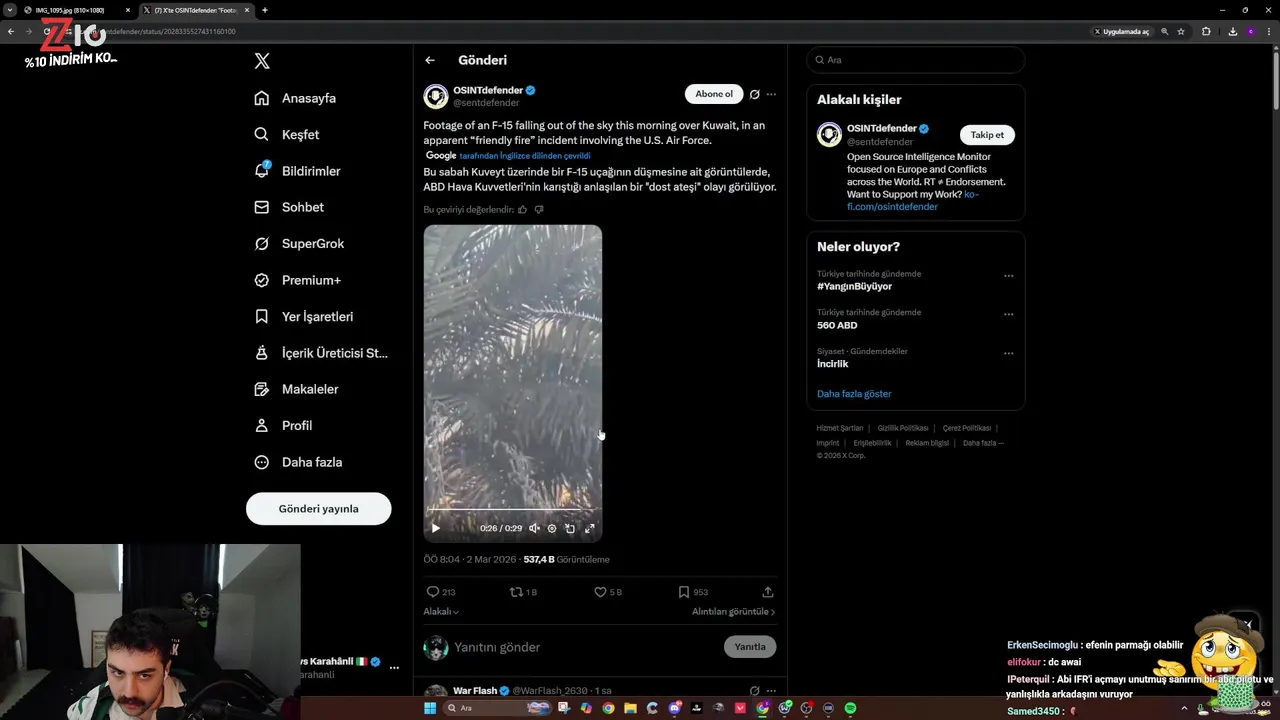Open options for #YangınBüyüyor trend

click(1008, 276)
